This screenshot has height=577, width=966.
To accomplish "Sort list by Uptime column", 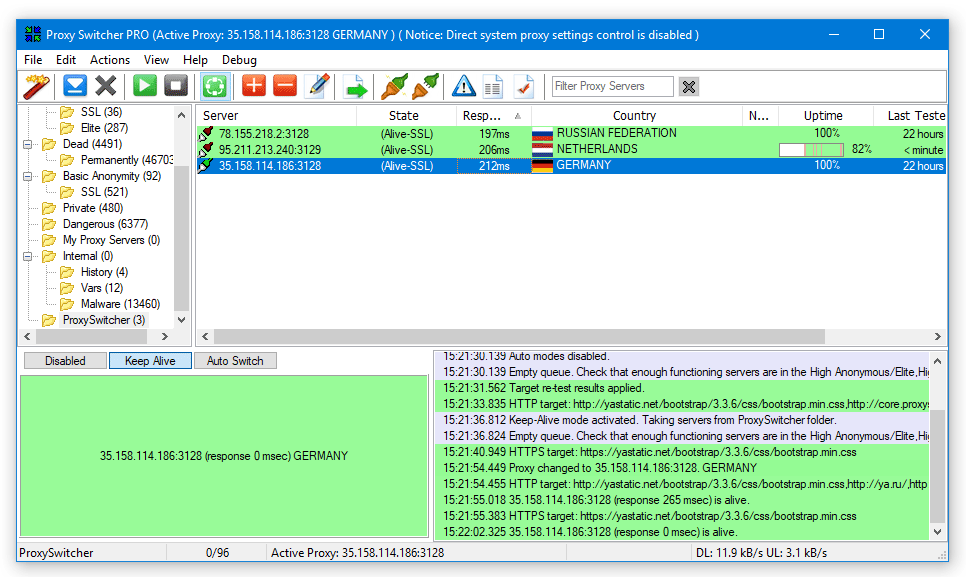I will (826, 116).
